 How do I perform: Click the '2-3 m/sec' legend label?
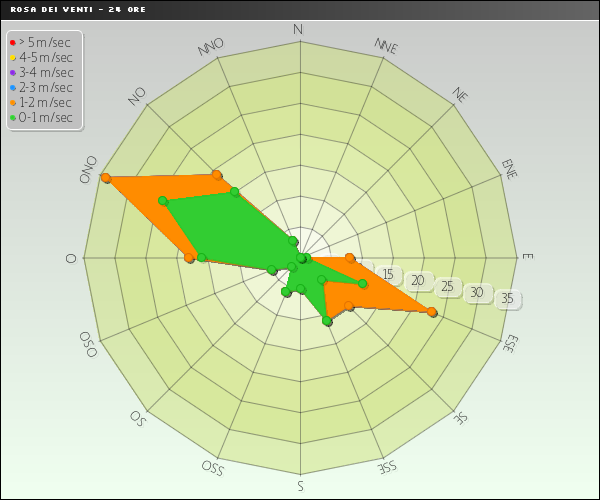(45, 87)
